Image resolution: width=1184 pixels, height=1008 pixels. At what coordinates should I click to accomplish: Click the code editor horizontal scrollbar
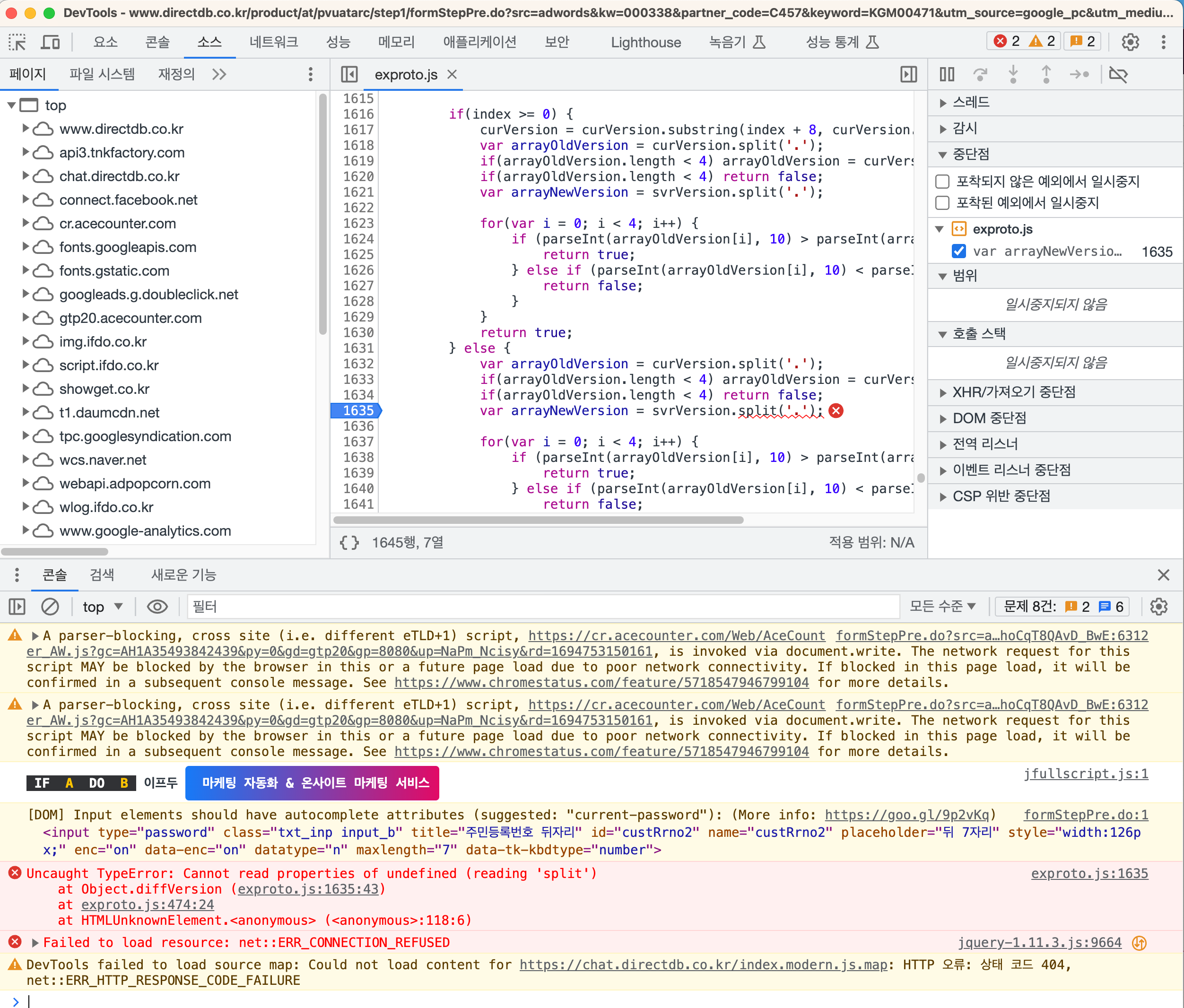click(x=538, y=520)
